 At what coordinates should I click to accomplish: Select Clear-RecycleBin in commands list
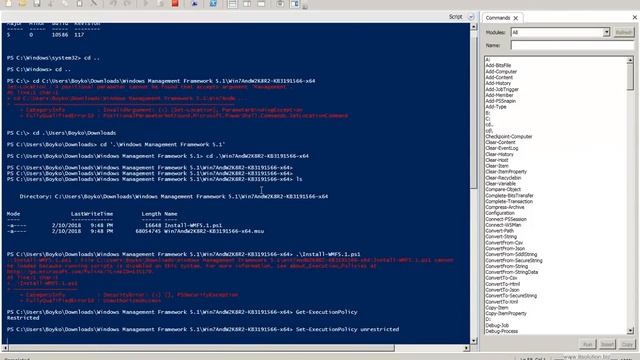click(503, 178)
